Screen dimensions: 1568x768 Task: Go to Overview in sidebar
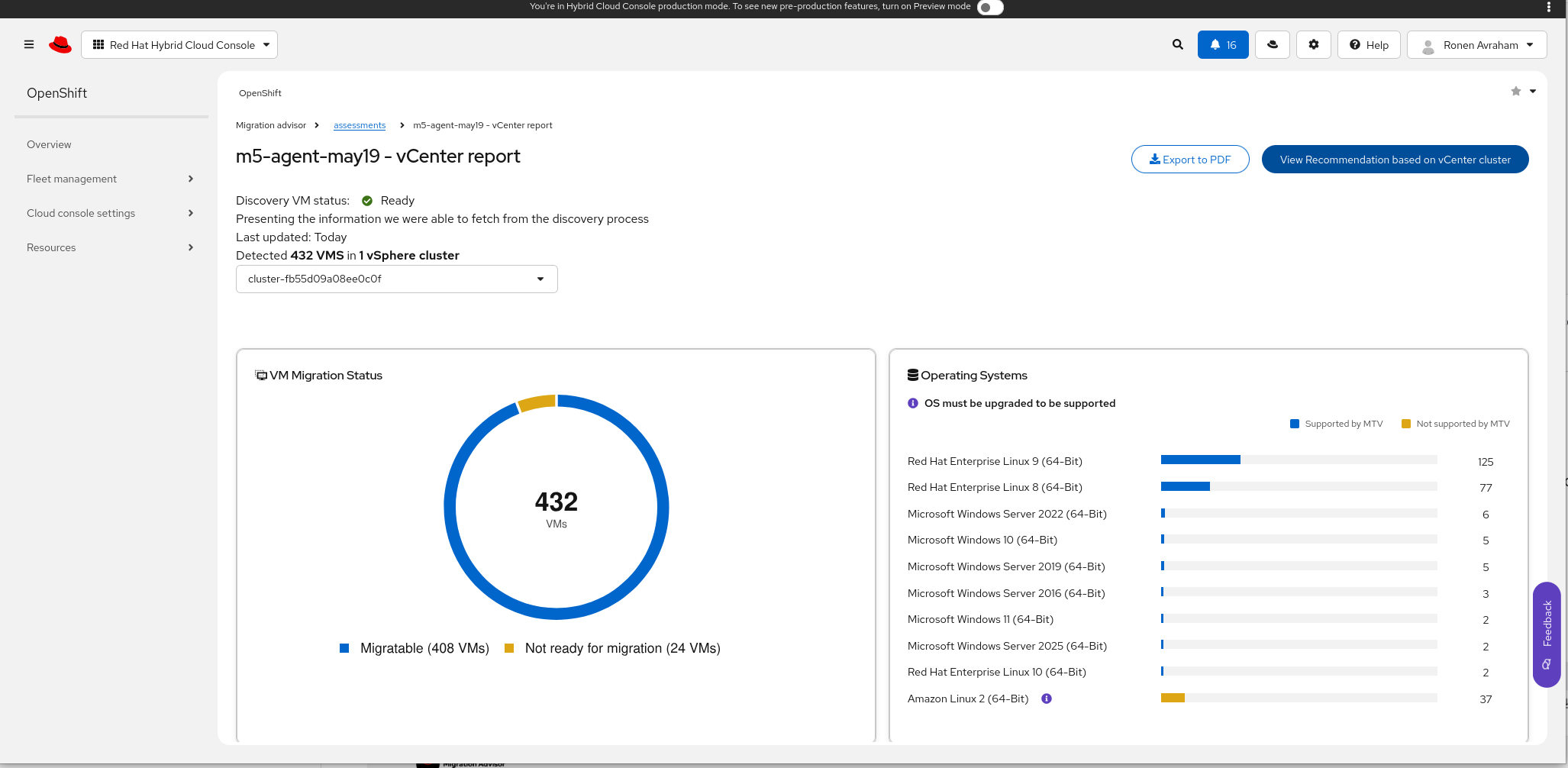49,144
